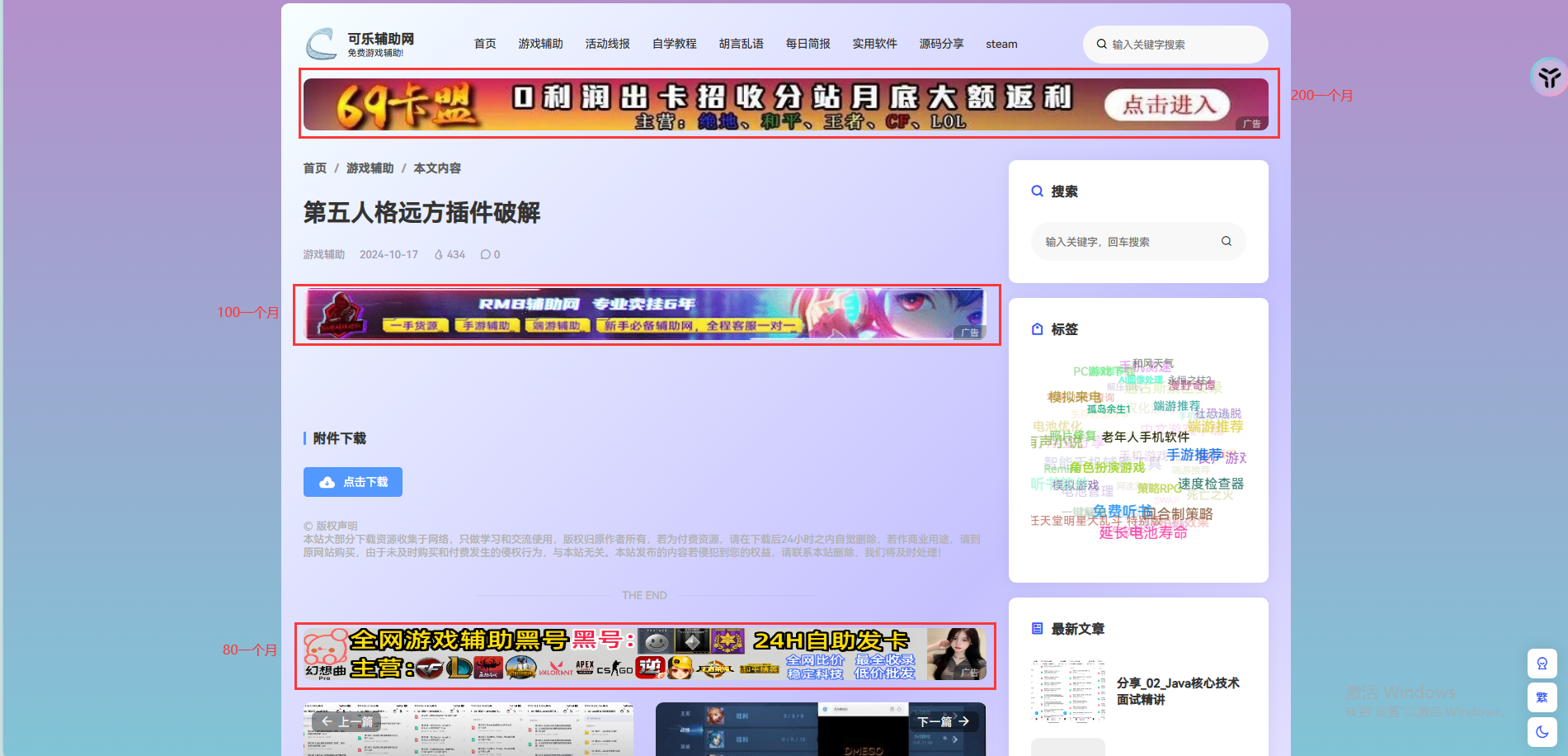1568x756 pixels.
Task: Click the sidebar search magnifier button
Action: tap(1227, 241)
